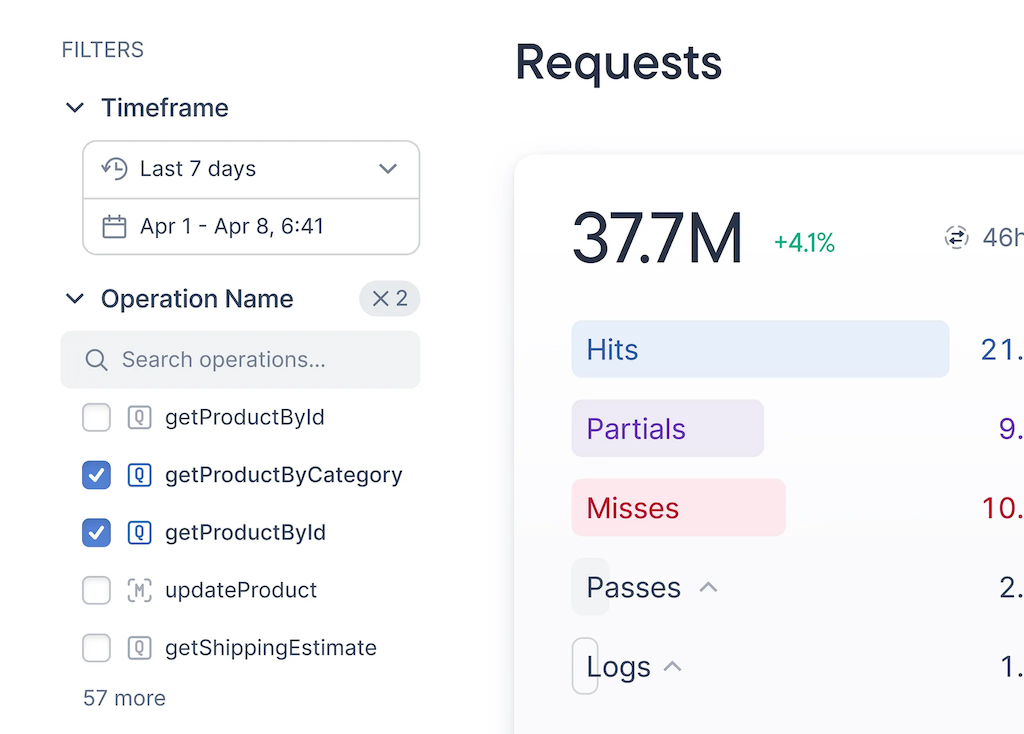
Task: Click the query icon of unchecked getProductById
Action: pos(139,417)
